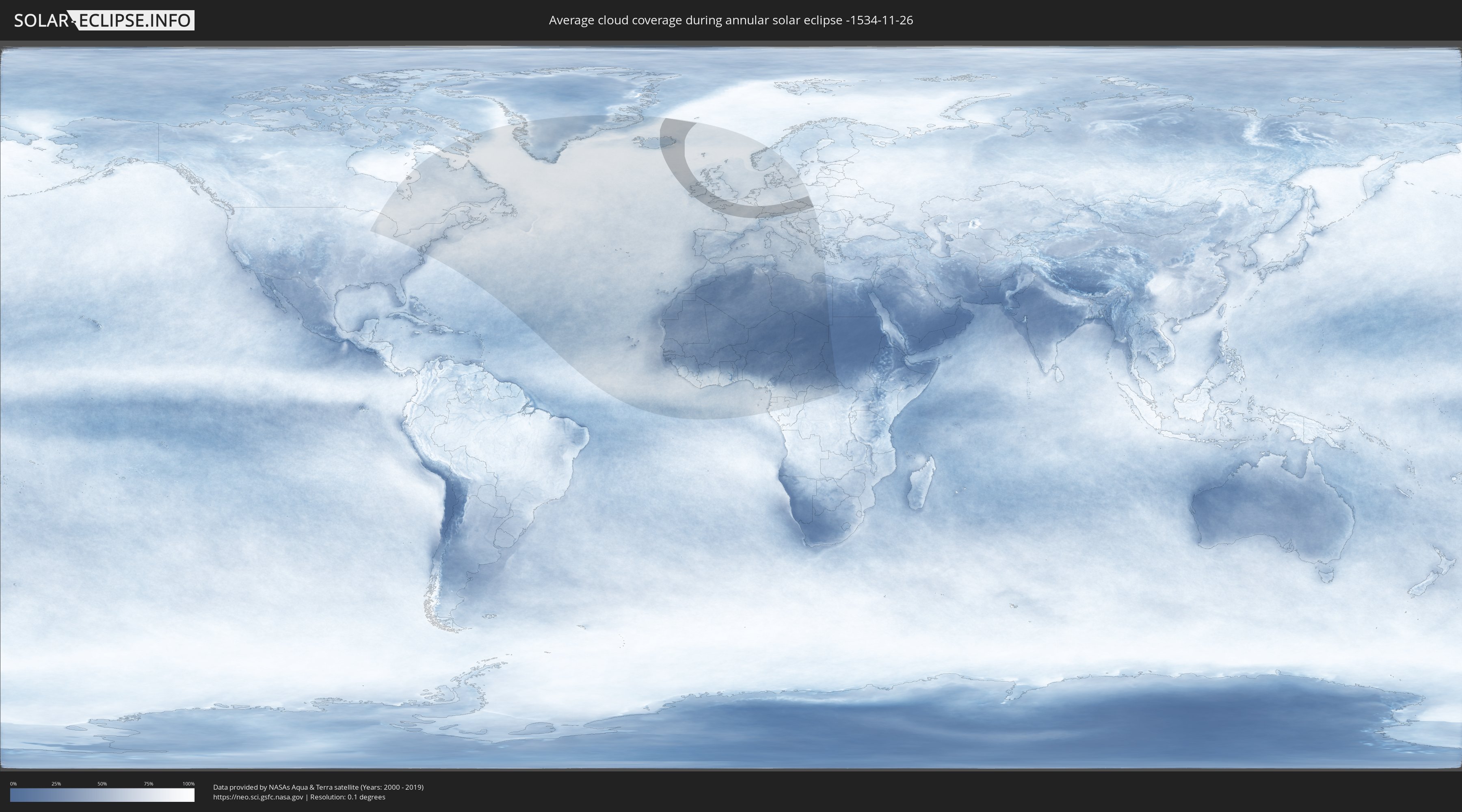1462x812 pixels.
Task: Click the cloud coverage gradient legend bar
Action: (102, 795)
